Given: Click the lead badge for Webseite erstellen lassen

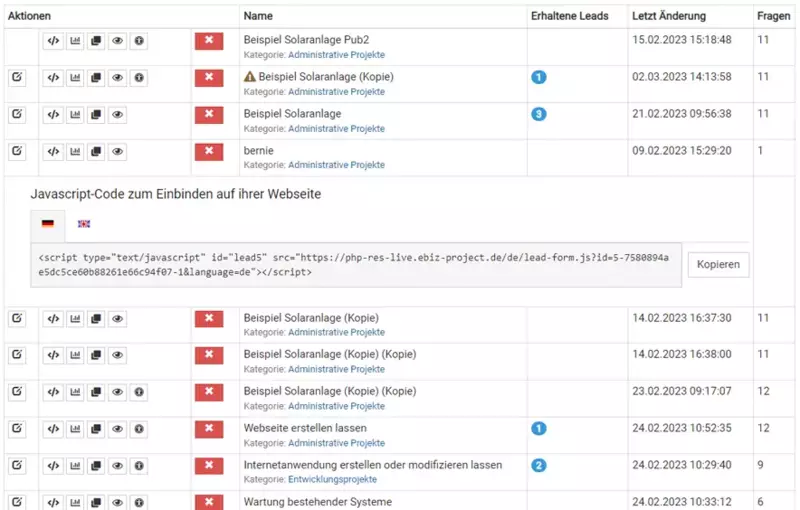Looking at the screenshot, I should point(539,428).
